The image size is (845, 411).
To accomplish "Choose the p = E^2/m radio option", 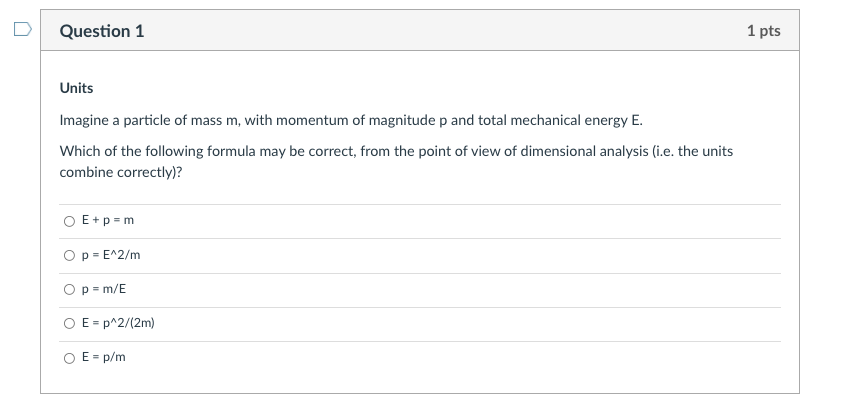I will [69, 255].
